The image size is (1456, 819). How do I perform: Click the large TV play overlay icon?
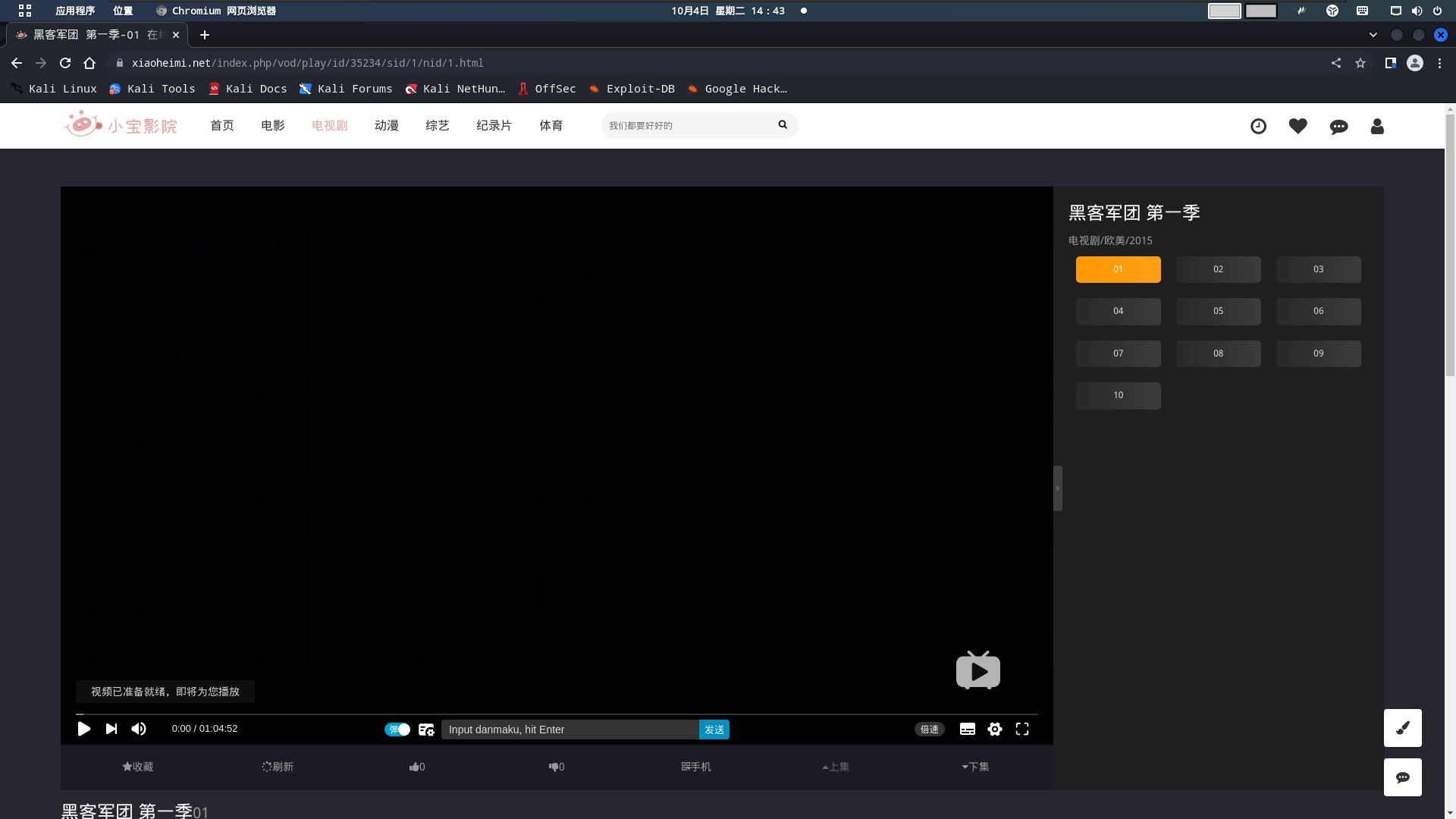click(x=978, y=670)
